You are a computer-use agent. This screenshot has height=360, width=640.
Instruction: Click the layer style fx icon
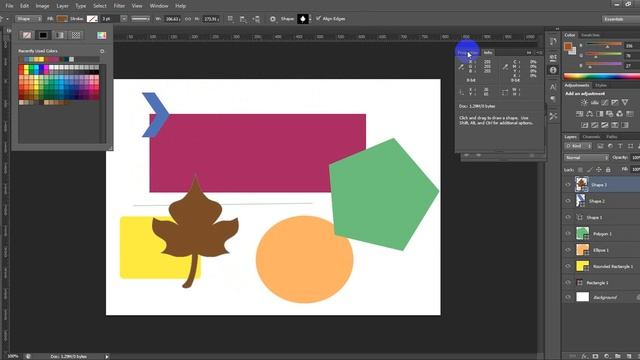pos(585,356)
